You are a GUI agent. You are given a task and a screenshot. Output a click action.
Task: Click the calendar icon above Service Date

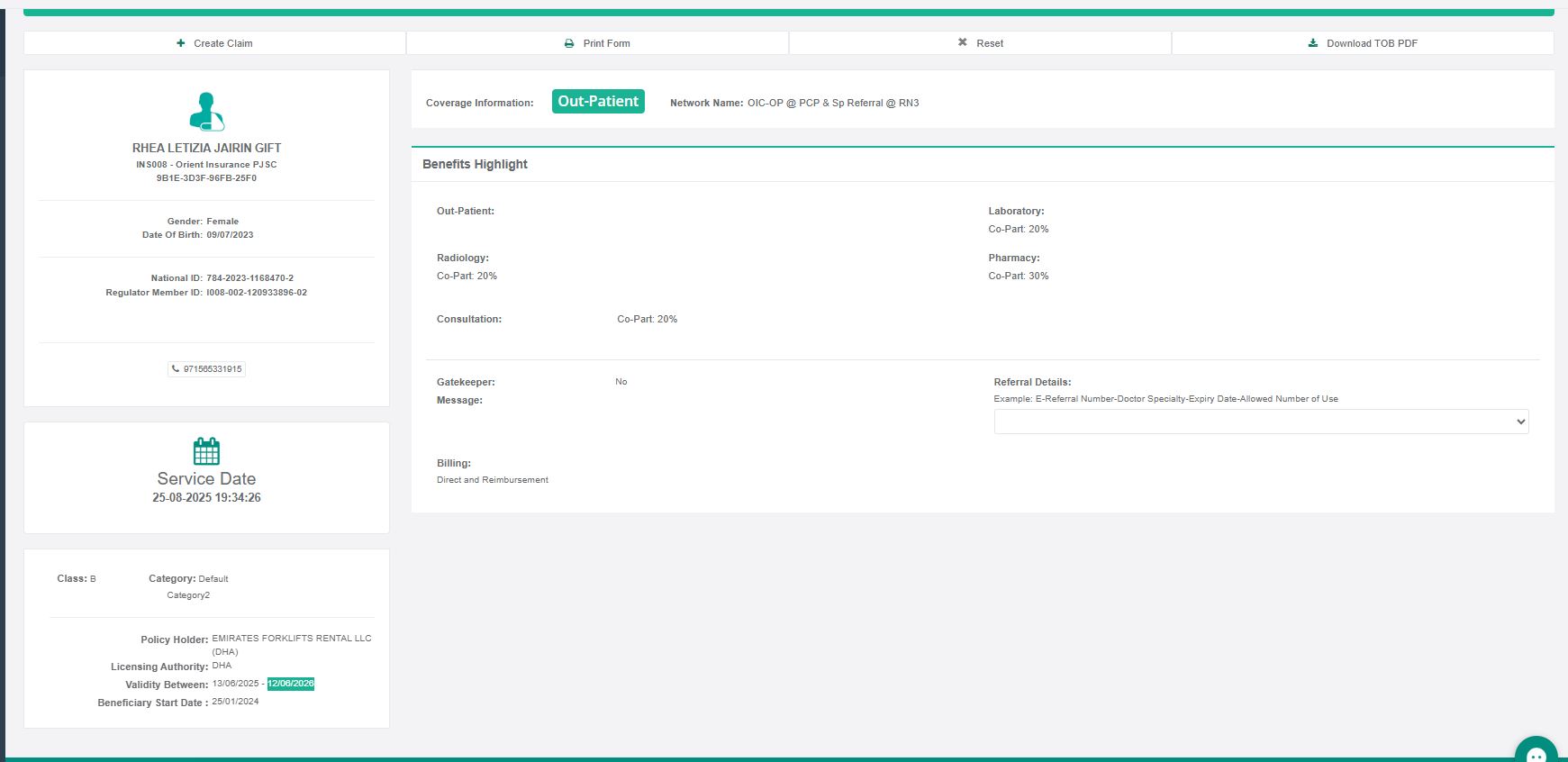206,451
